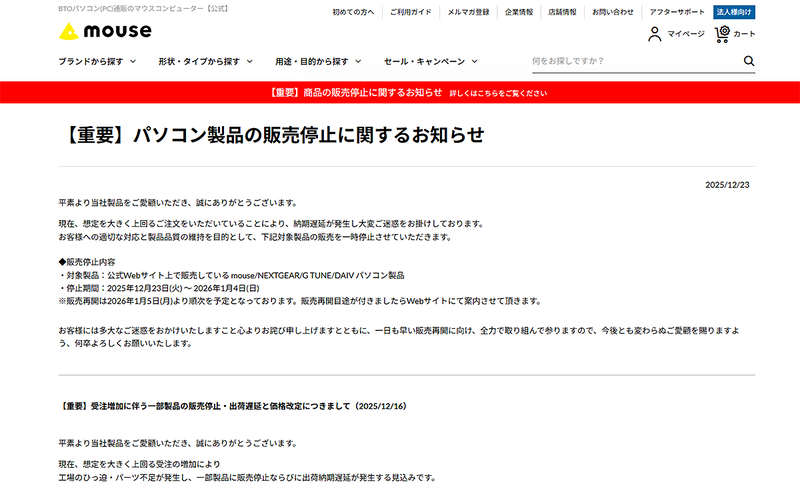Click BTOパソコン通販のマウスコンピューター tagline
The width and height of the screenshot is (800, 491).
(144, 9)
